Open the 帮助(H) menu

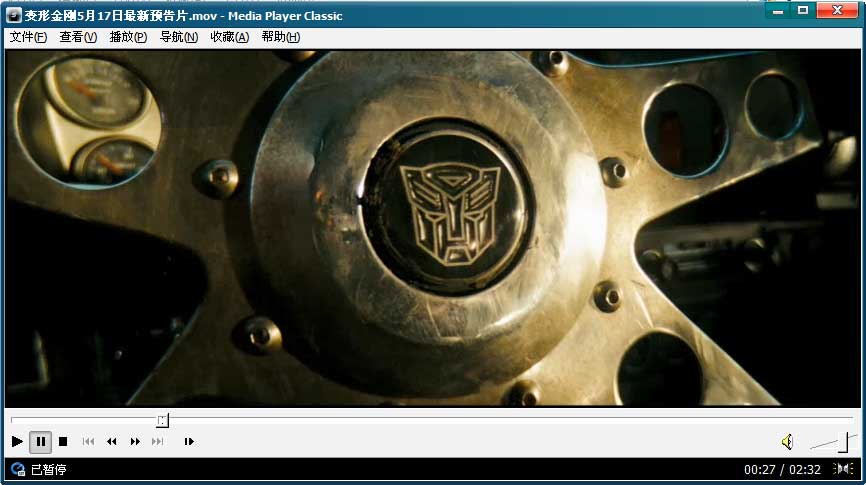pyautogui.click(x=281, y=37)
